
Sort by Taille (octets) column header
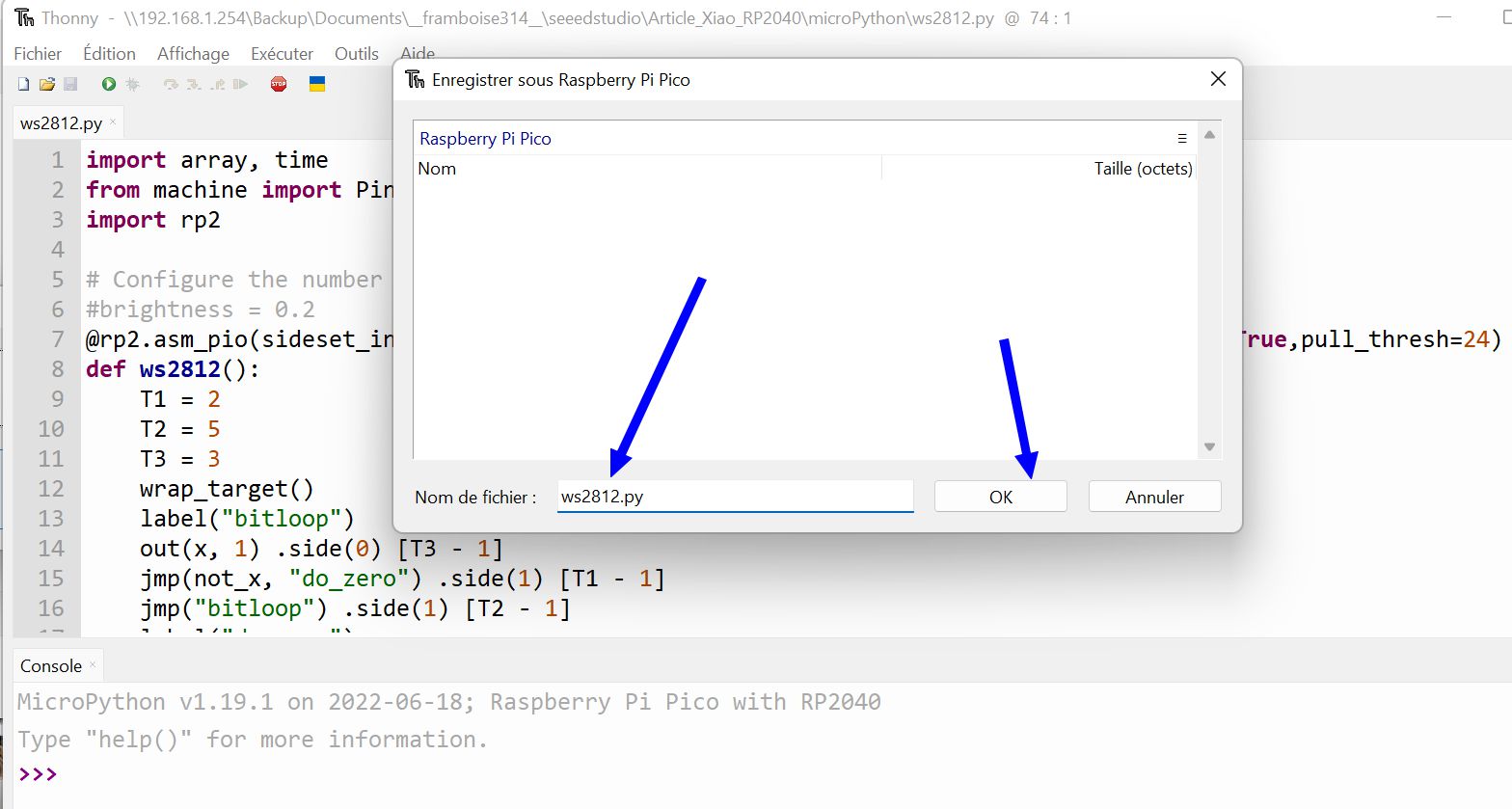[1039, 169]
